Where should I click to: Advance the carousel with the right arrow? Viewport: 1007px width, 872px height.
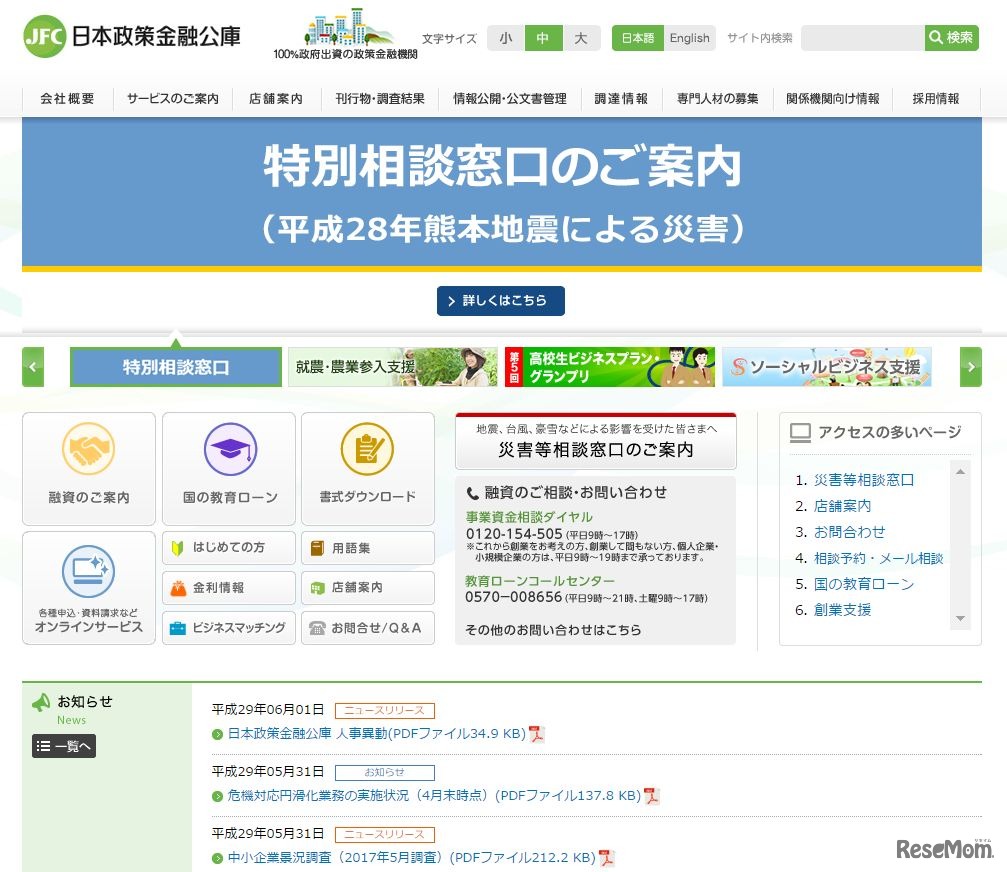coord(969,366)
